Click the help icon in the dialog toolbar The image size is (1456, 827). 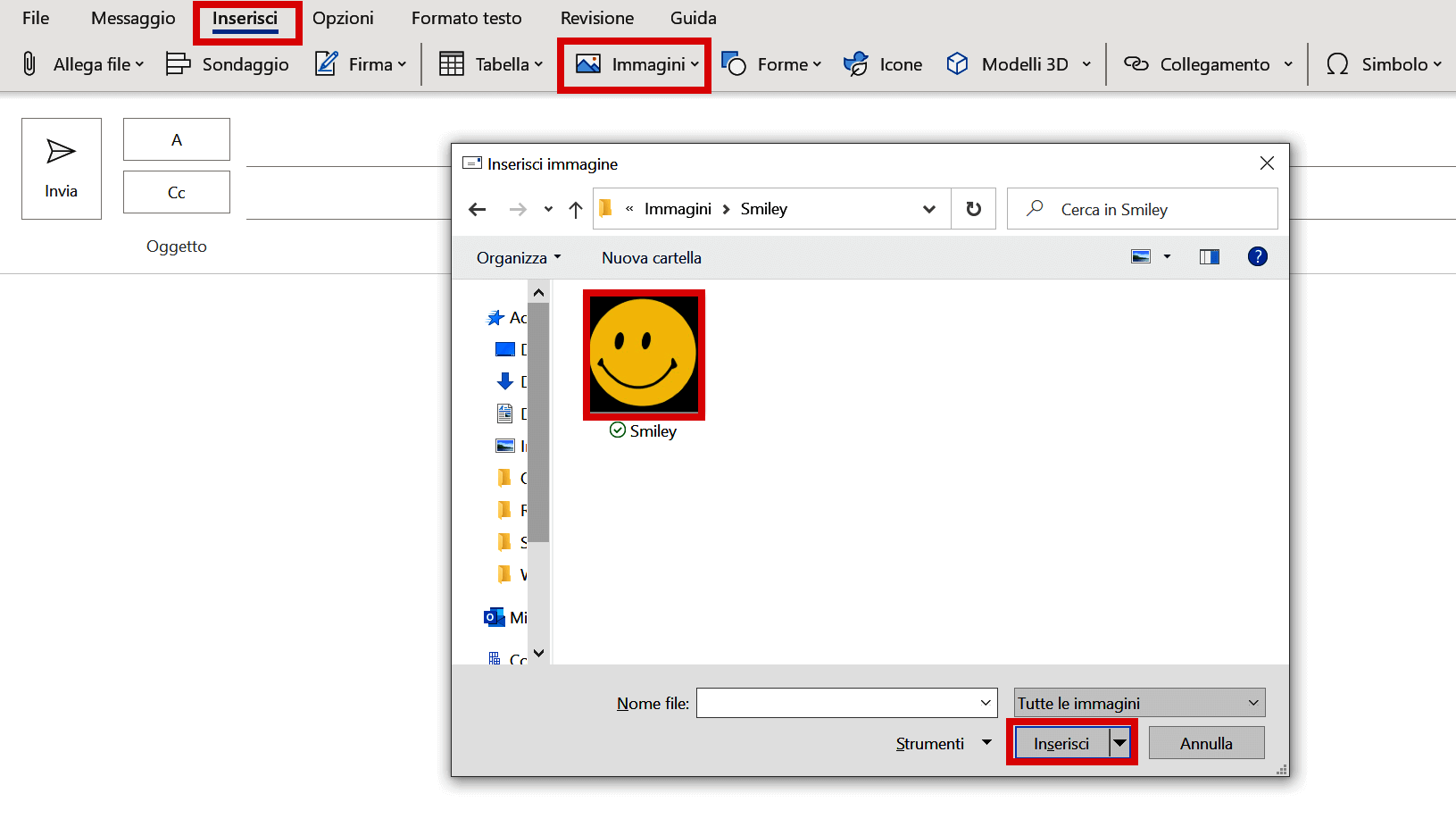pyautogui.click(x=1257, y=256)
